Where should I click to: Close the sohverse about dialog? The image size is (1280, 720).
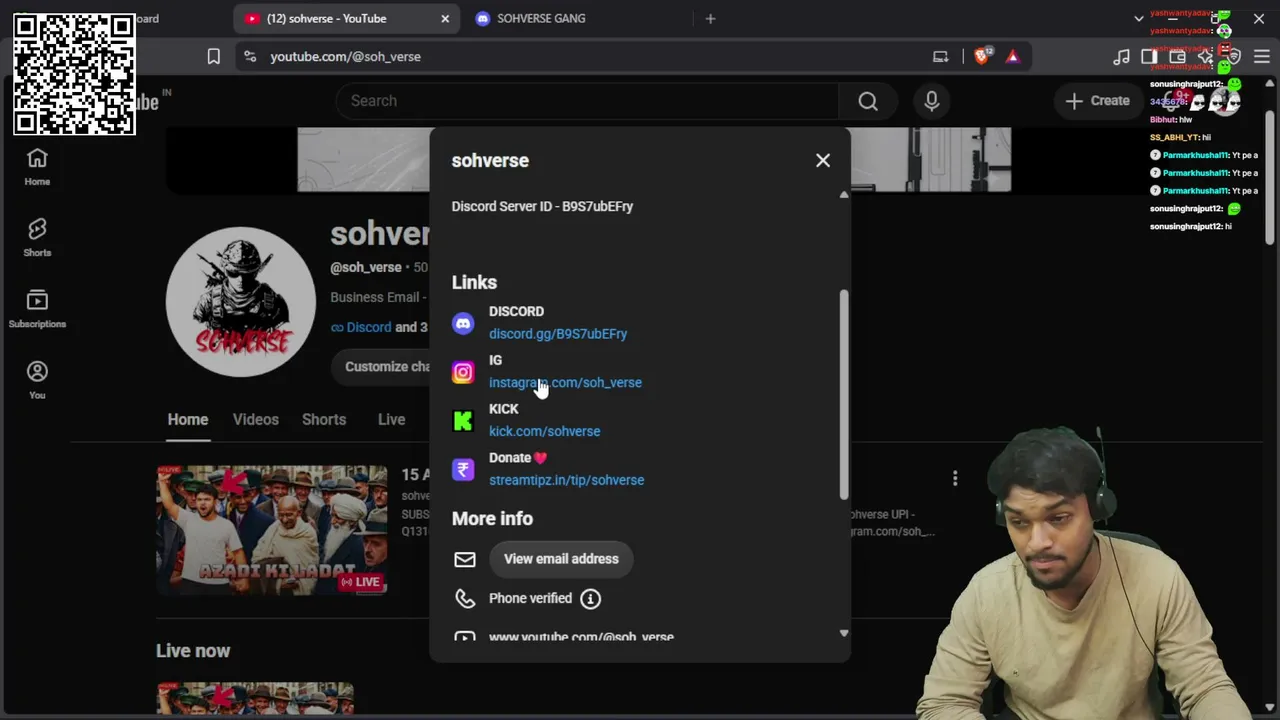pyautogui.click(x=823, y=160)
